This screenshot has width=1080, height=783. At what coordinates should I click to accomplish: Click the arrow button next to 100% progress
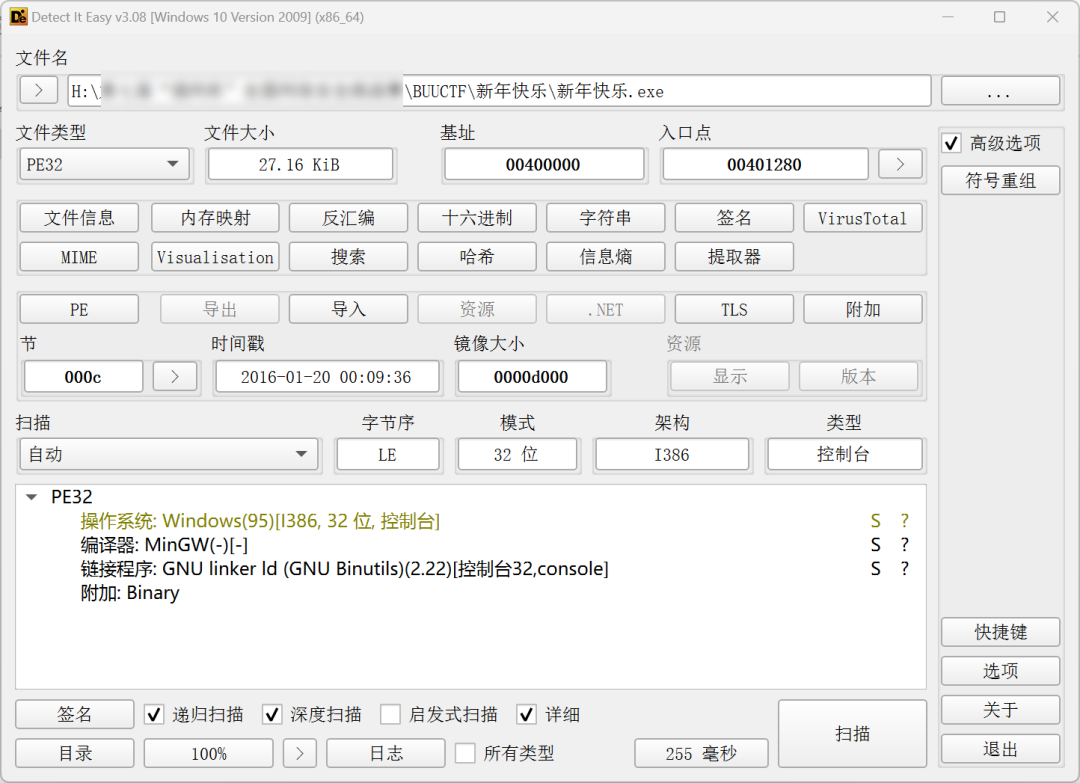[300, 753]
